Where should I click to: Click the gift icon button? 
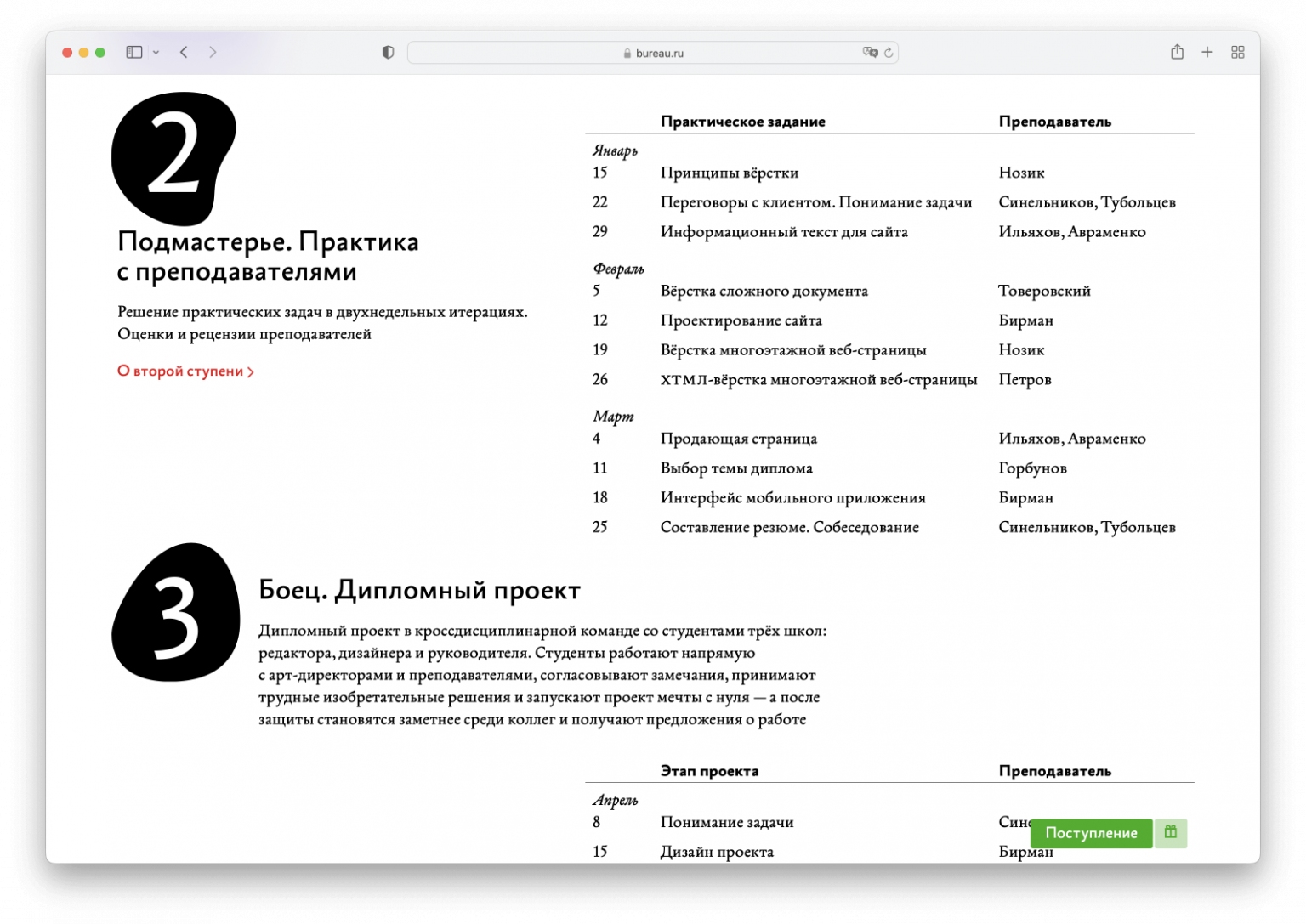tap(1171, 833)
